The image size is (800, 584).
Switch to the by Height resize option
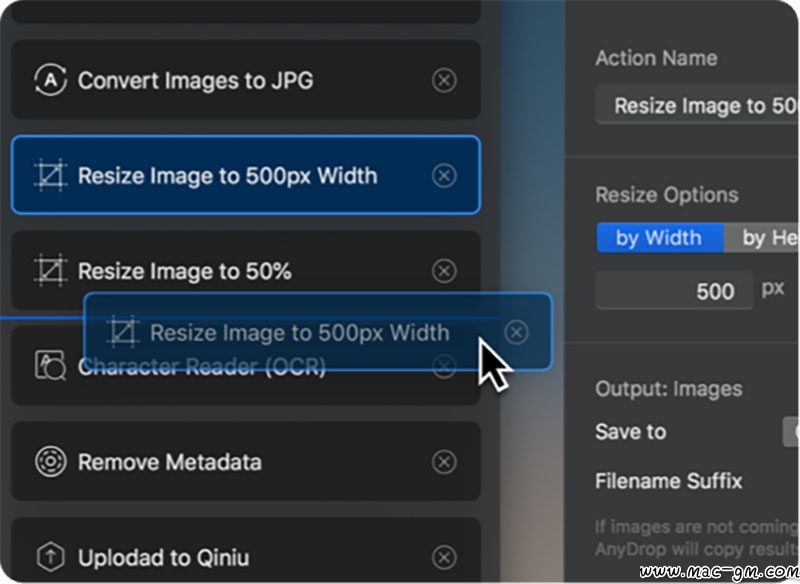761,238
